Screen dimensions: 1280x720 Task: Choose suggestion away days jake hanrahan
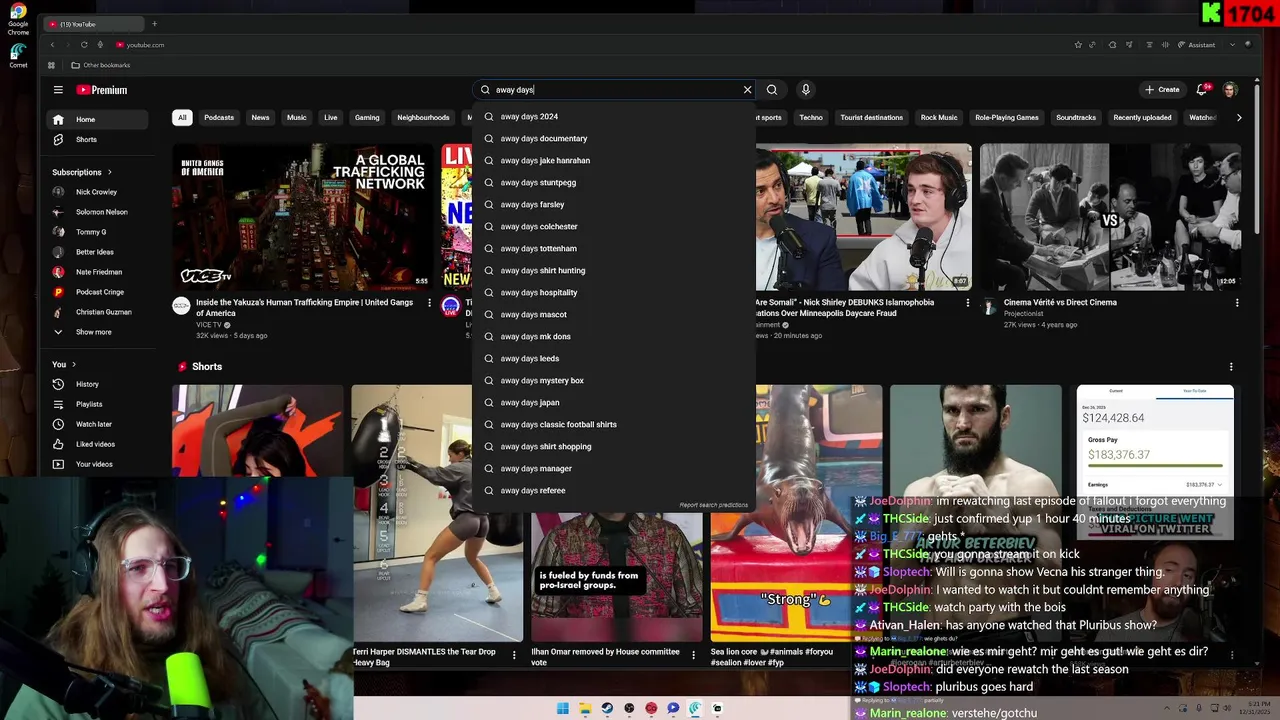(614, 160)
